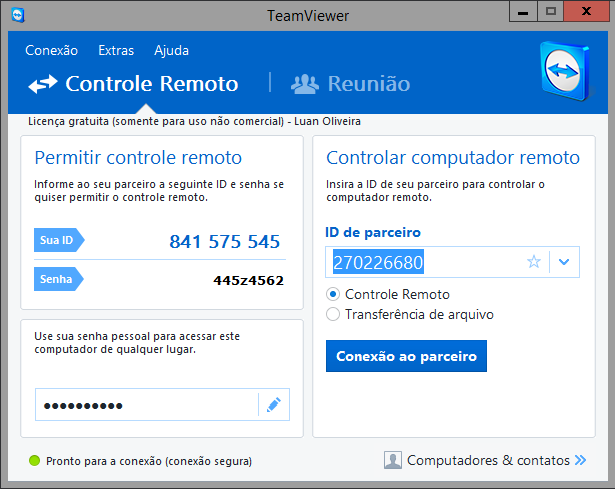Click Pronto para a conexão status text
Viewport: 615px width, 489px height.
pyautogui.click(x=149, y=461)
